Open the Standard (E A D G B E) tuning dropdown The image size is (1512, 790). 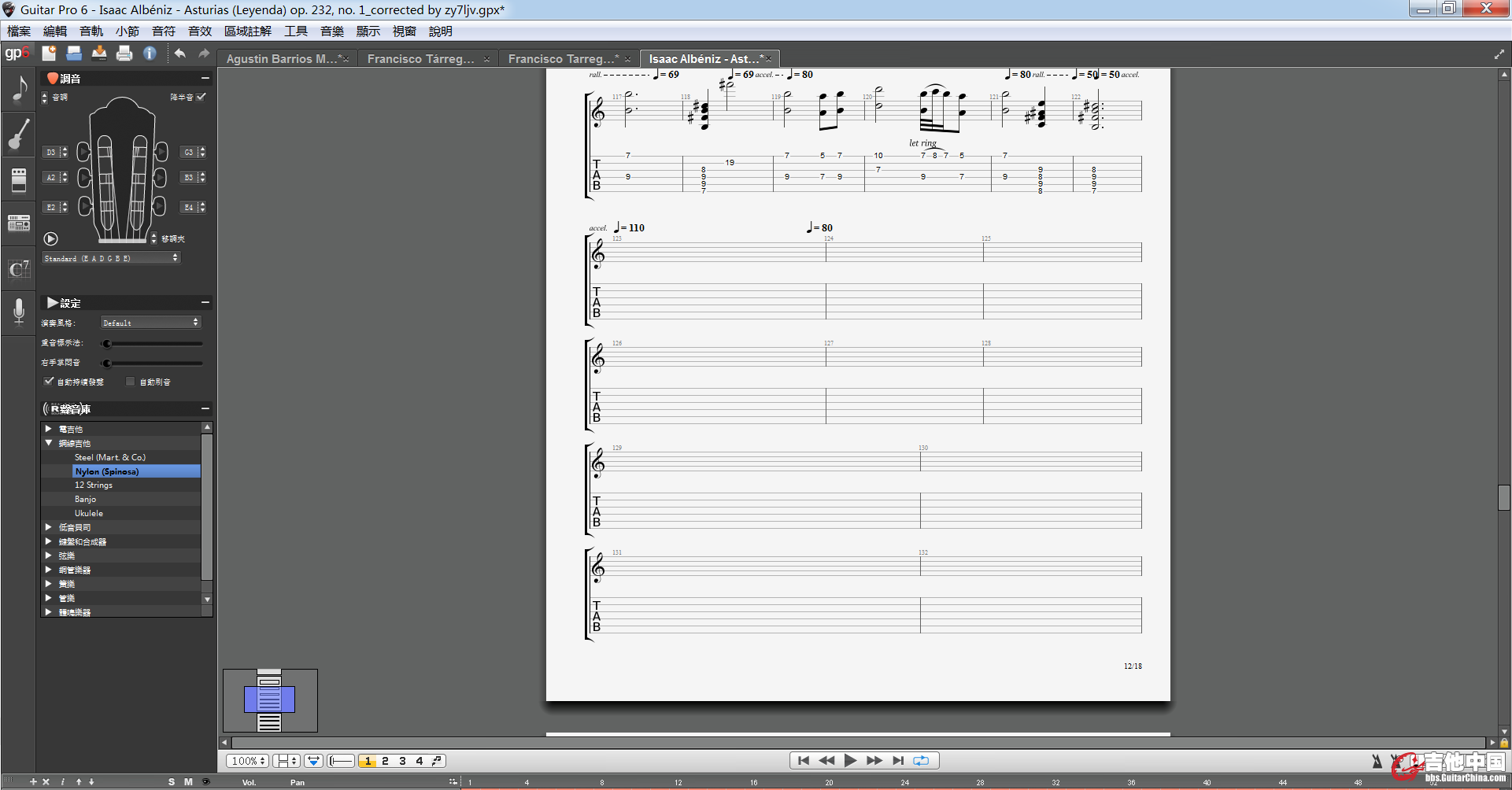112,258
